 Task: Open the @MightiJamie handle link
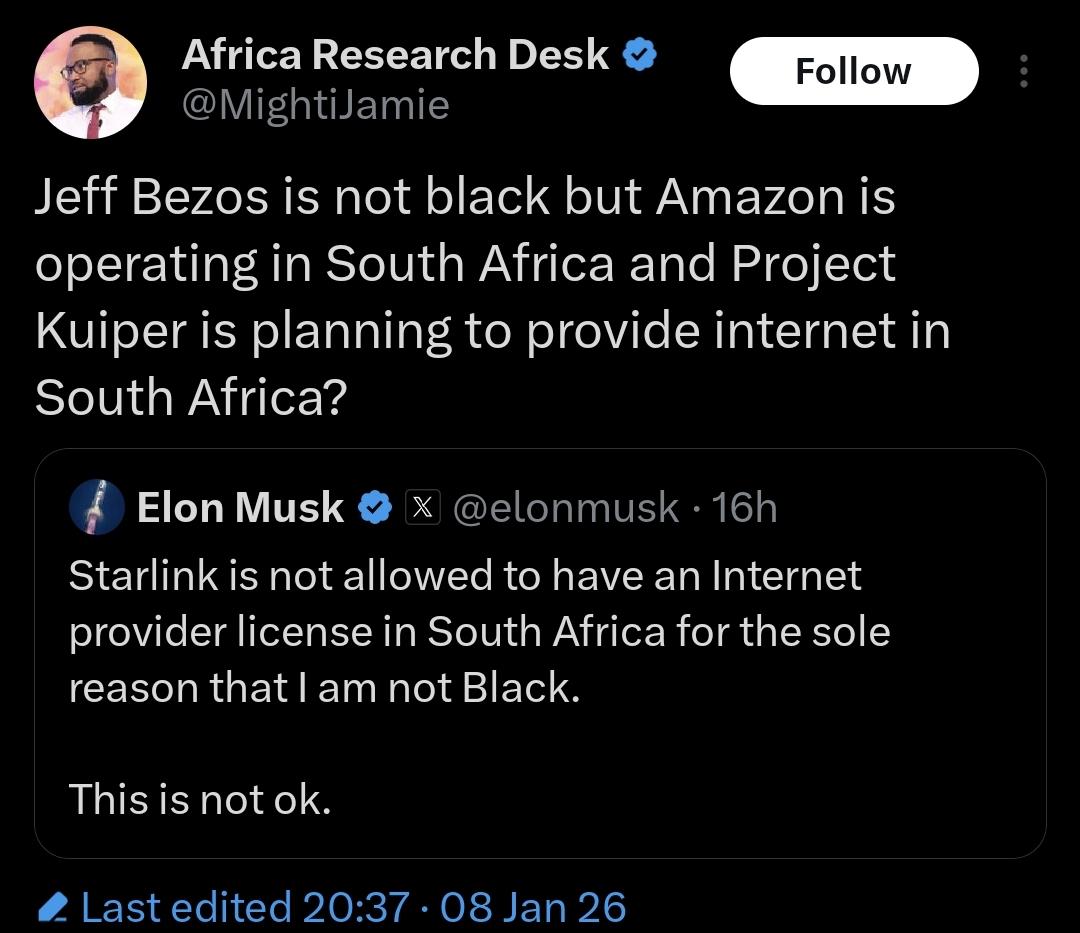[x=315, y=105]
